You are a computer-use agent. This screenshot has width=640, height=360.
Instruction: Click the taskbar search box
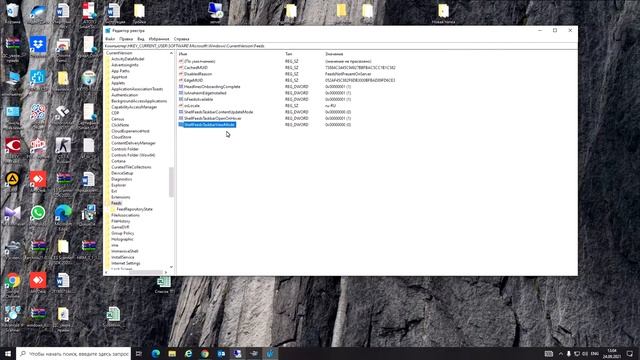coord(74,353)
